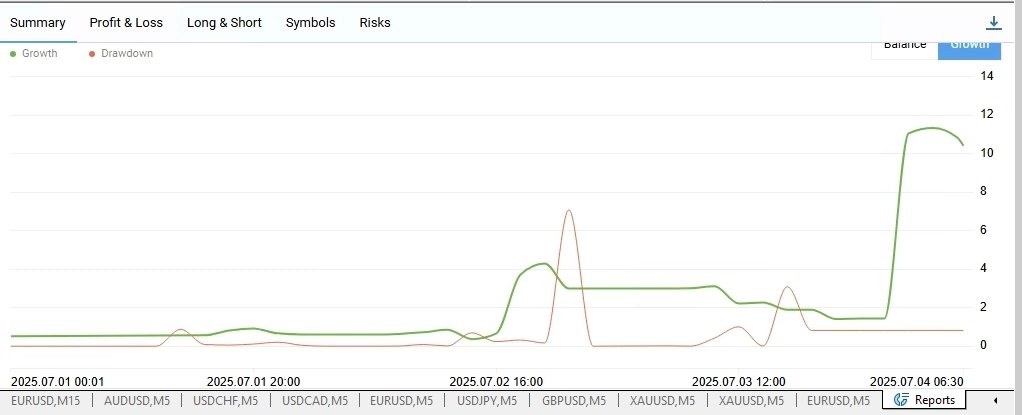Toggle the Drawdown series in legend

[121, 53]
